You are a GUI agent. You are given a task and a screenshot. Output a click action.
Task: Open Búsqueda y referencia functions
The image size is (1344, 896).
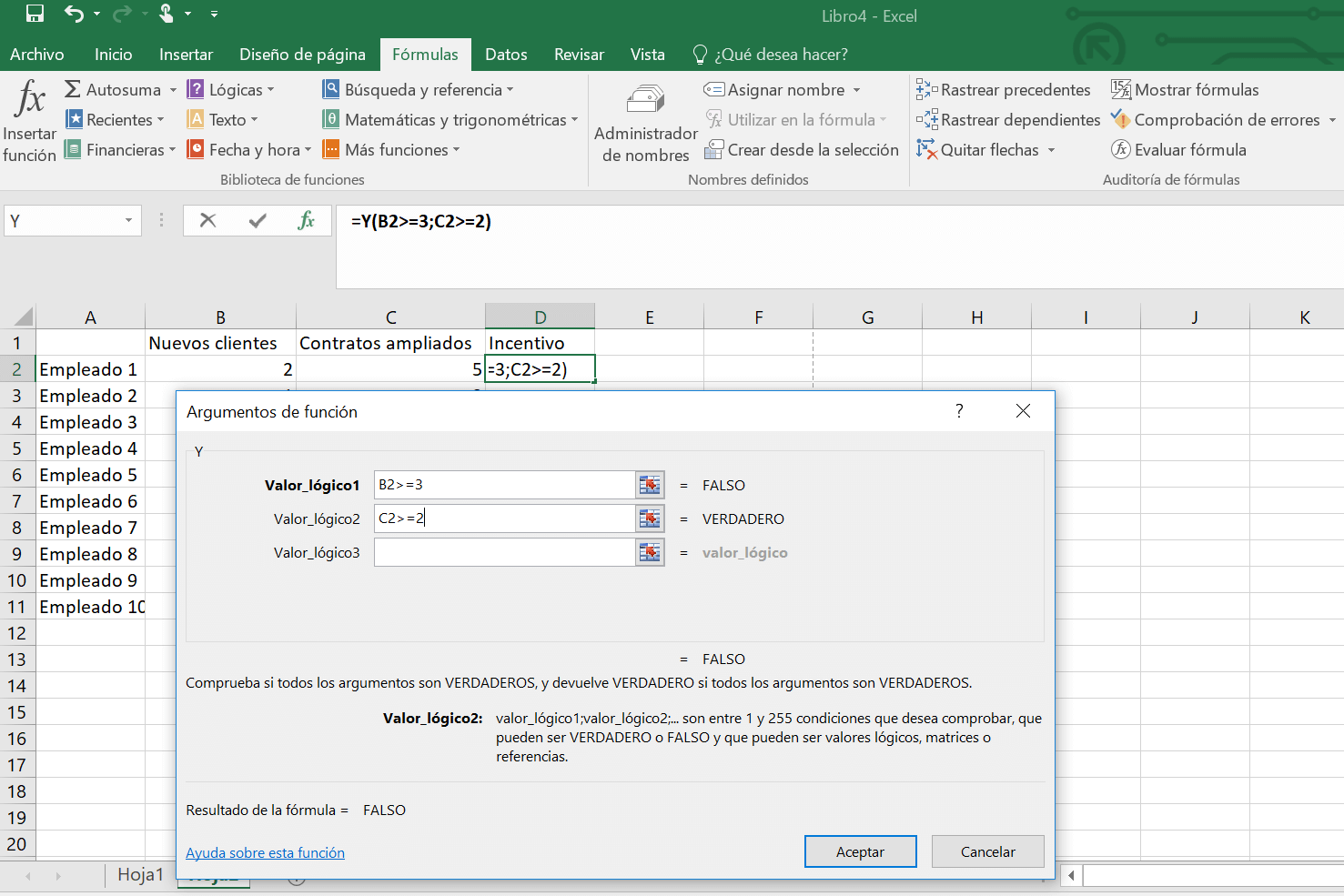tap(419, 89)
